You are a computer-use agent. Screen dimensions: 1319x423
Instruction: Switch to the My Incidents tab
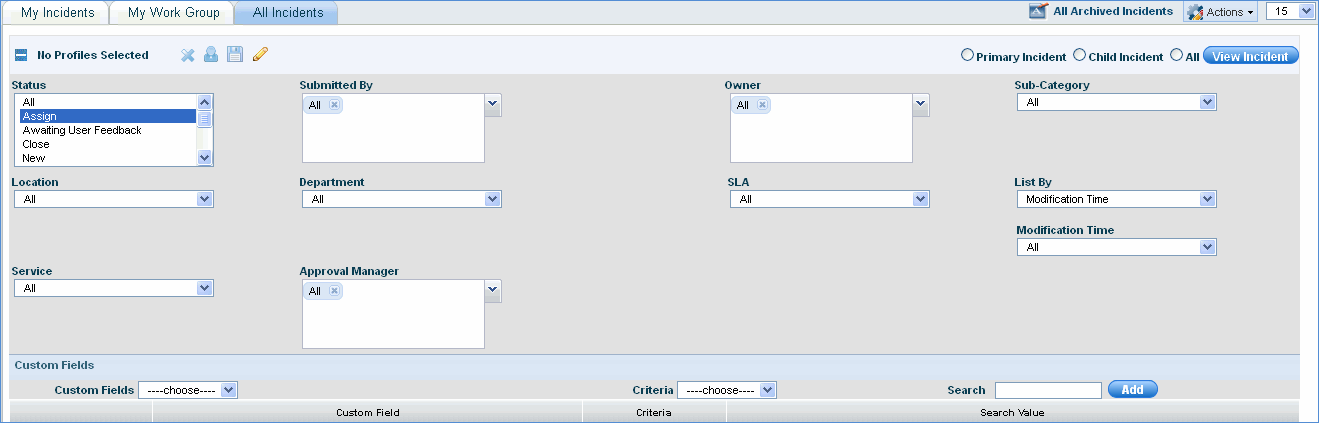57,13
